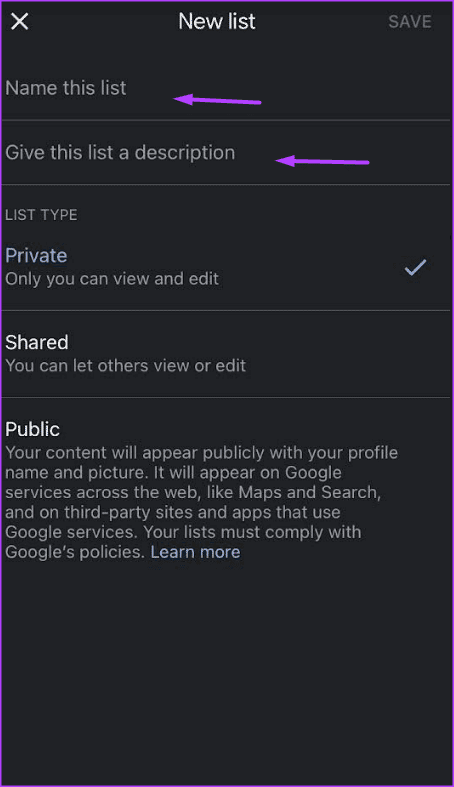Choose the Shared list type
This screenshot has height=787, width=454.
point(227,354)
